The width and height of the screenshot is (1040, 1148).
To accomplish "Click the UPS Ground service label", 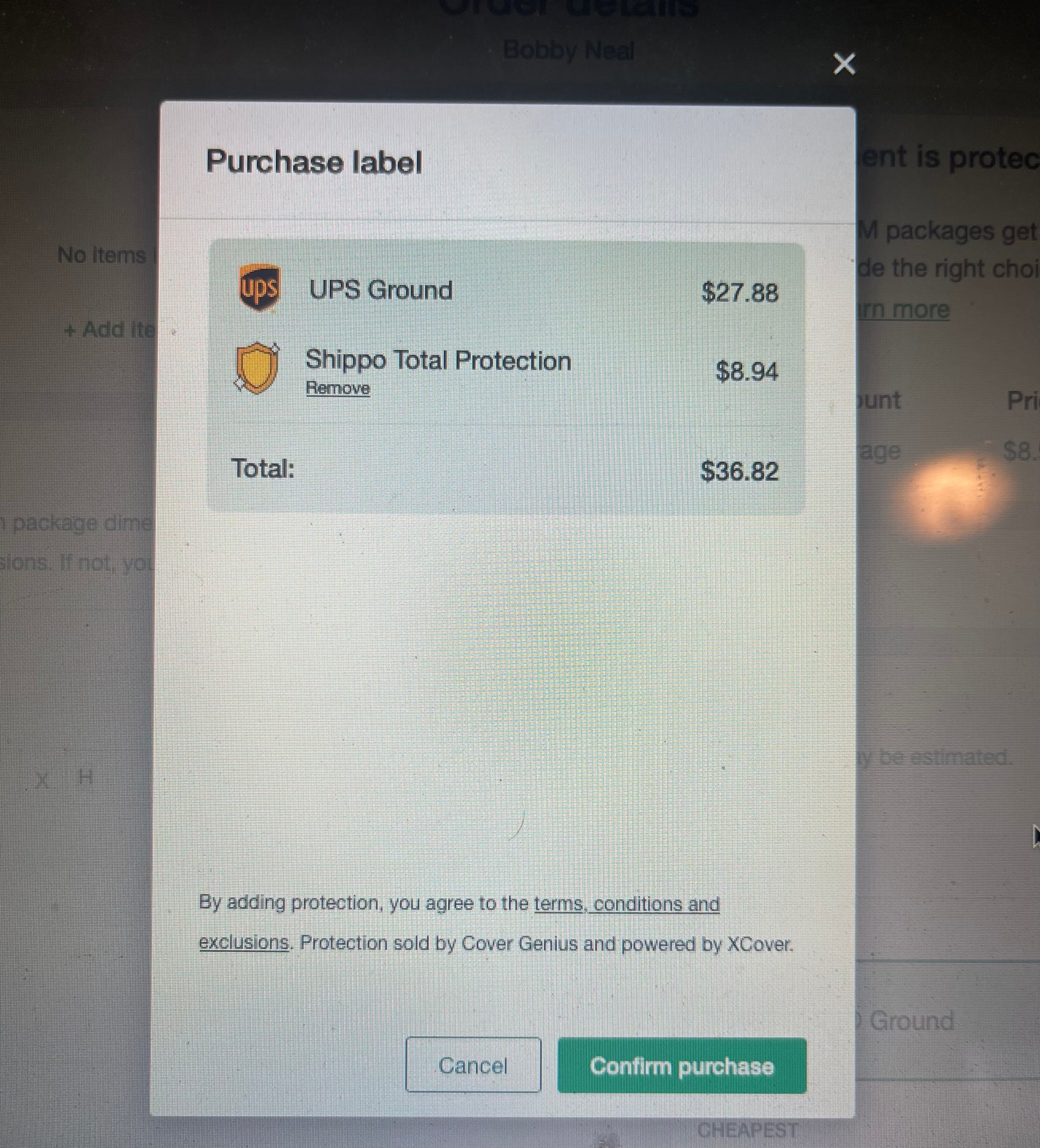I will click(381, 290).
